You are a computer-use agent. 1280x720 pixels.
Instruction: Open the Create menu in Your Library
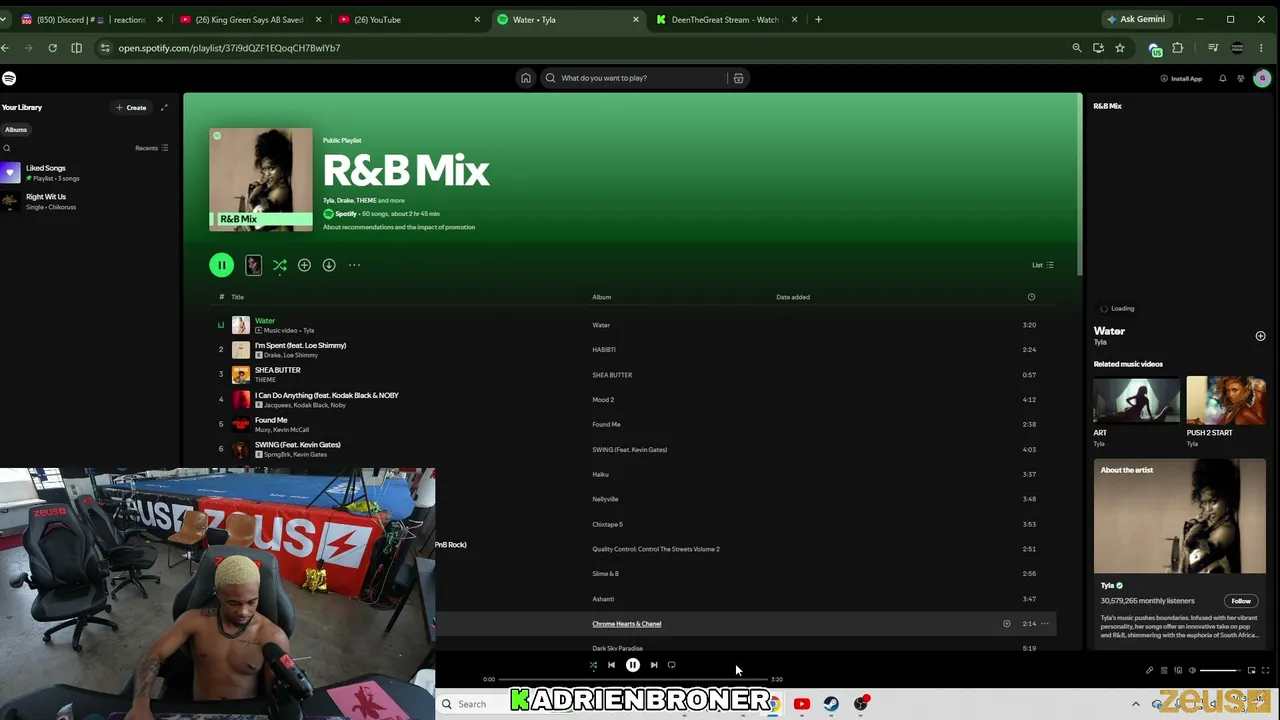pyautogui.click(x=131, y=107)
